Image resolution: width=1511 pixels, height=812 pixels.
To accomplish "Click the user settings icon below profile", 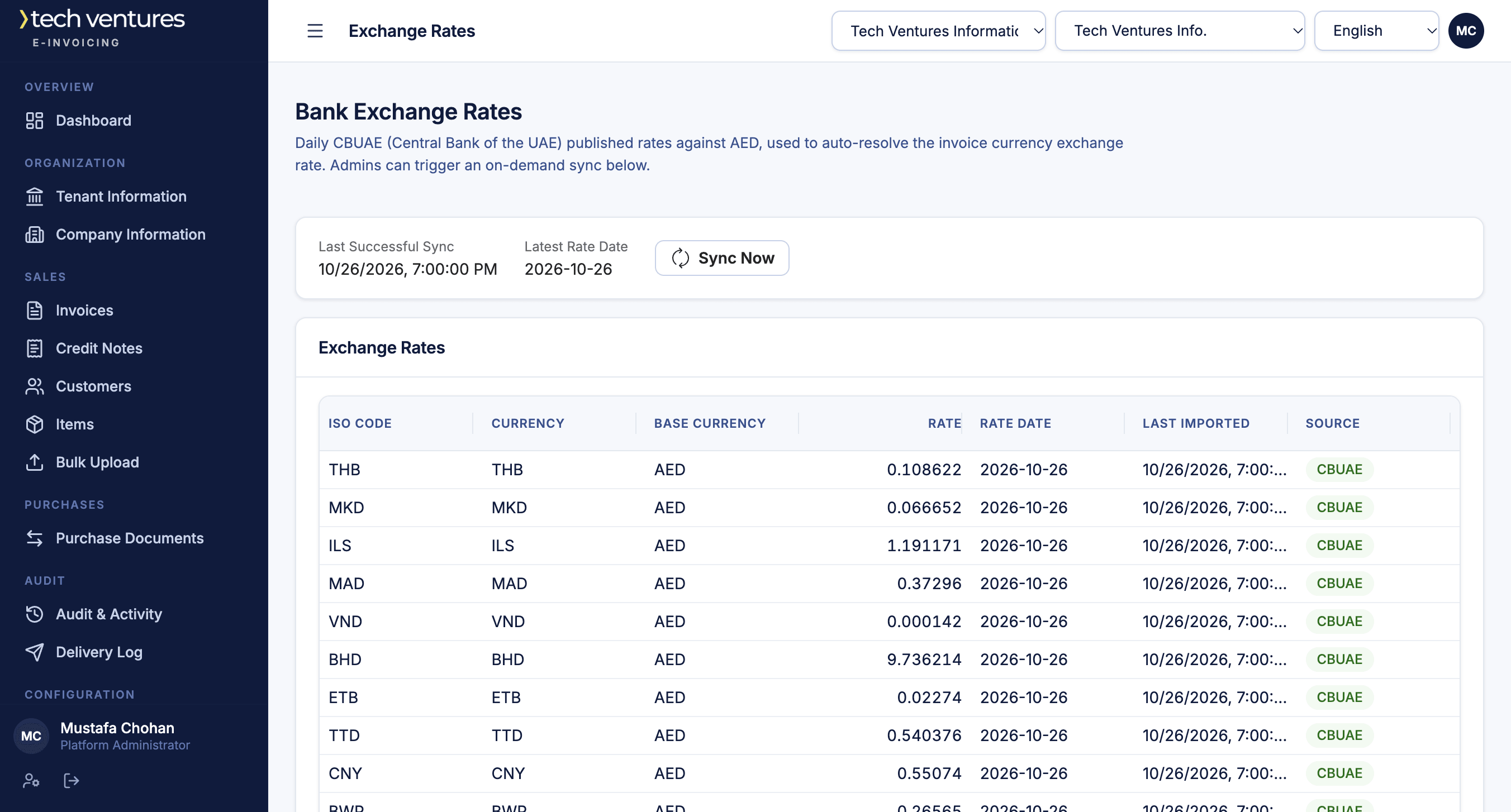I will 31,781.
